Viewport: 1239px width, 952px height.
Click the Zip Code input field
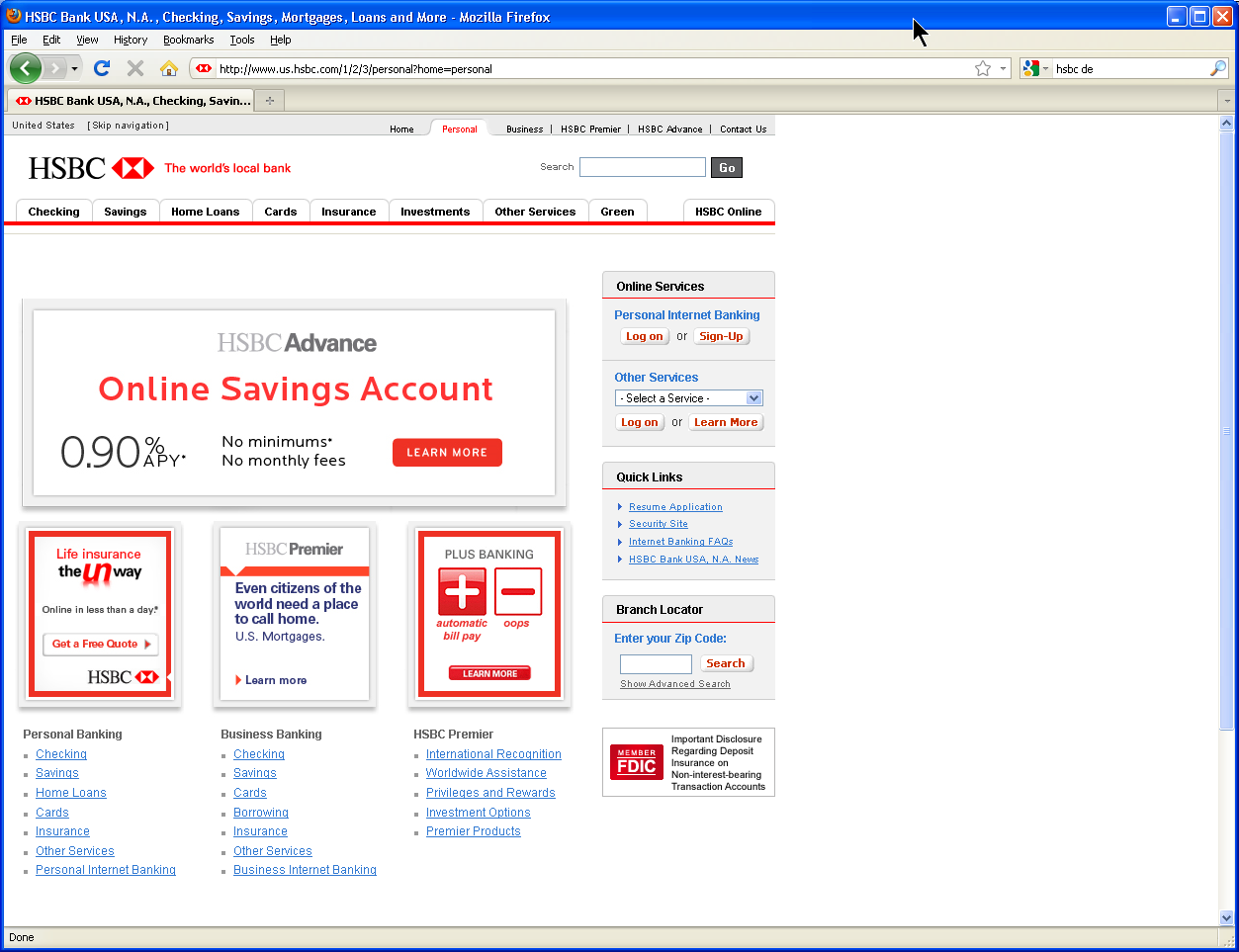click(656, 663)
